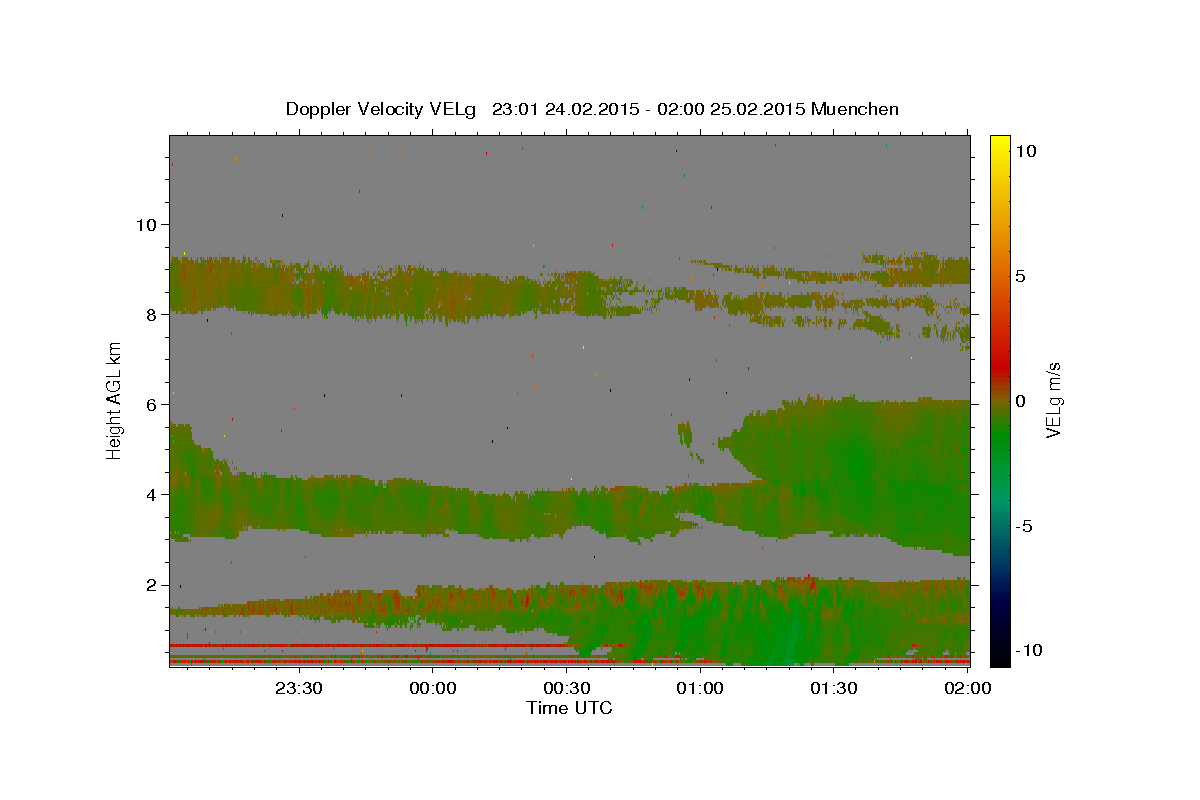Click the colorbar value -5 label
The height and width of the screenshot is (800, 1200).
(1025, 526)
